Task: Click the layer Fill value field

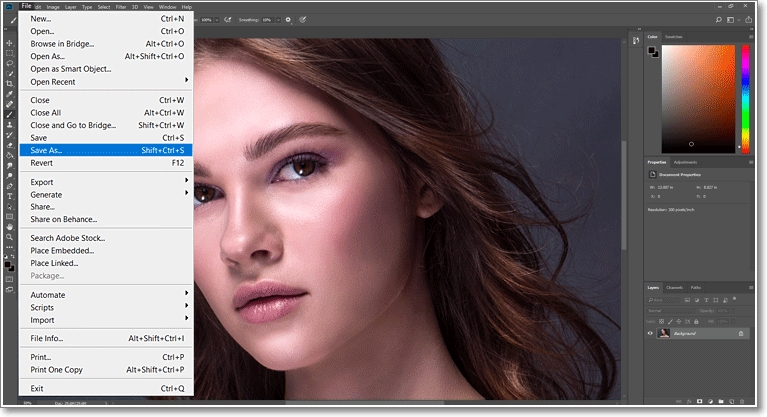Action: [725, 322]
